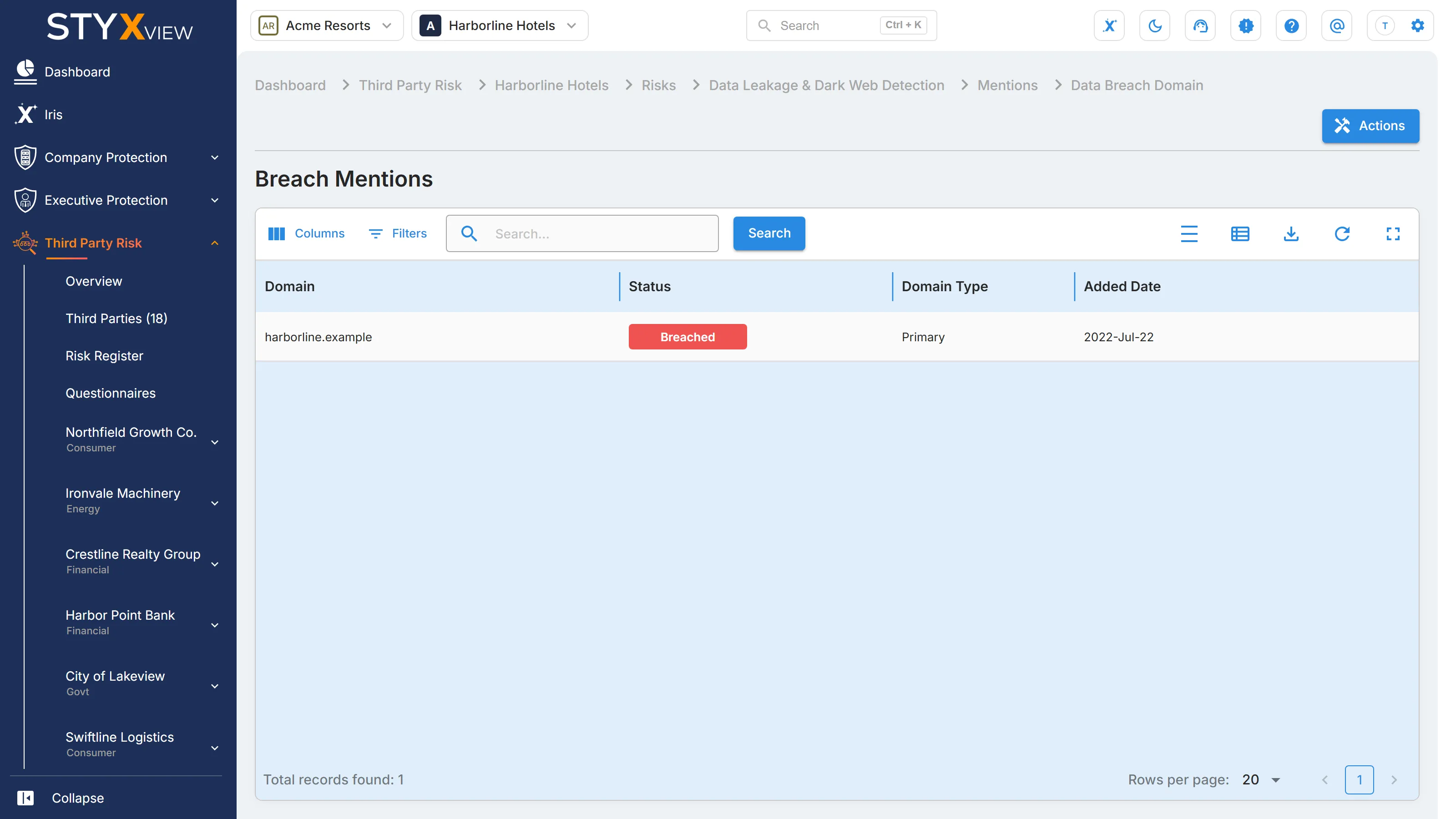This screenshot has width=1456, height=819.
Task: Click the blue Search button
Action: coord(768,233)
